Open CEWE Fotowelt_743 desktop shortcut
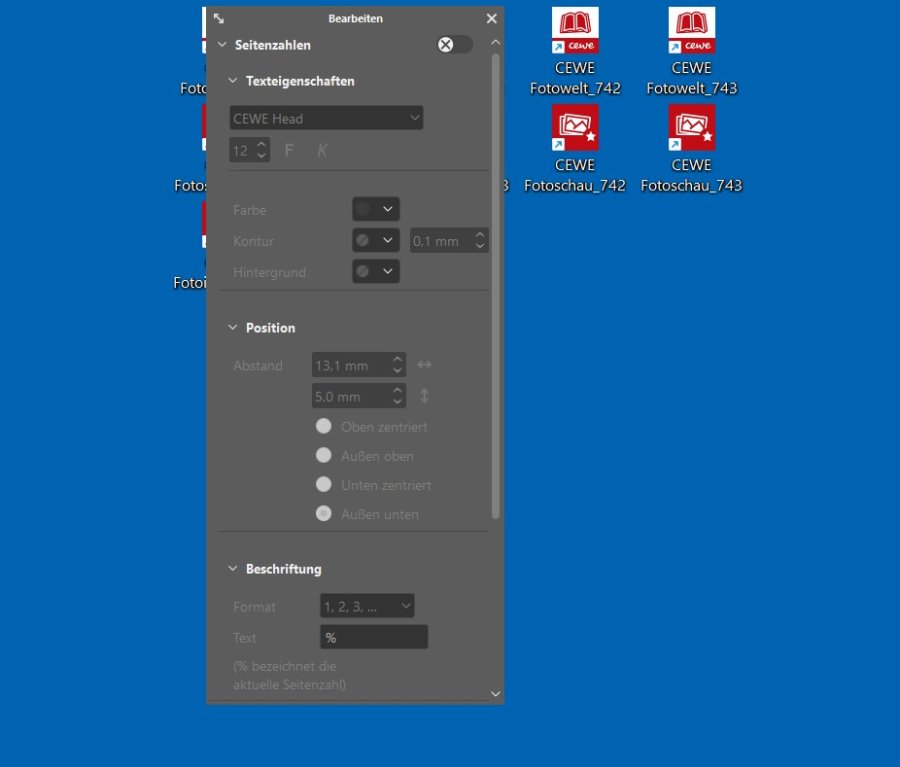900x767 pixels. (x=692, y=51)
